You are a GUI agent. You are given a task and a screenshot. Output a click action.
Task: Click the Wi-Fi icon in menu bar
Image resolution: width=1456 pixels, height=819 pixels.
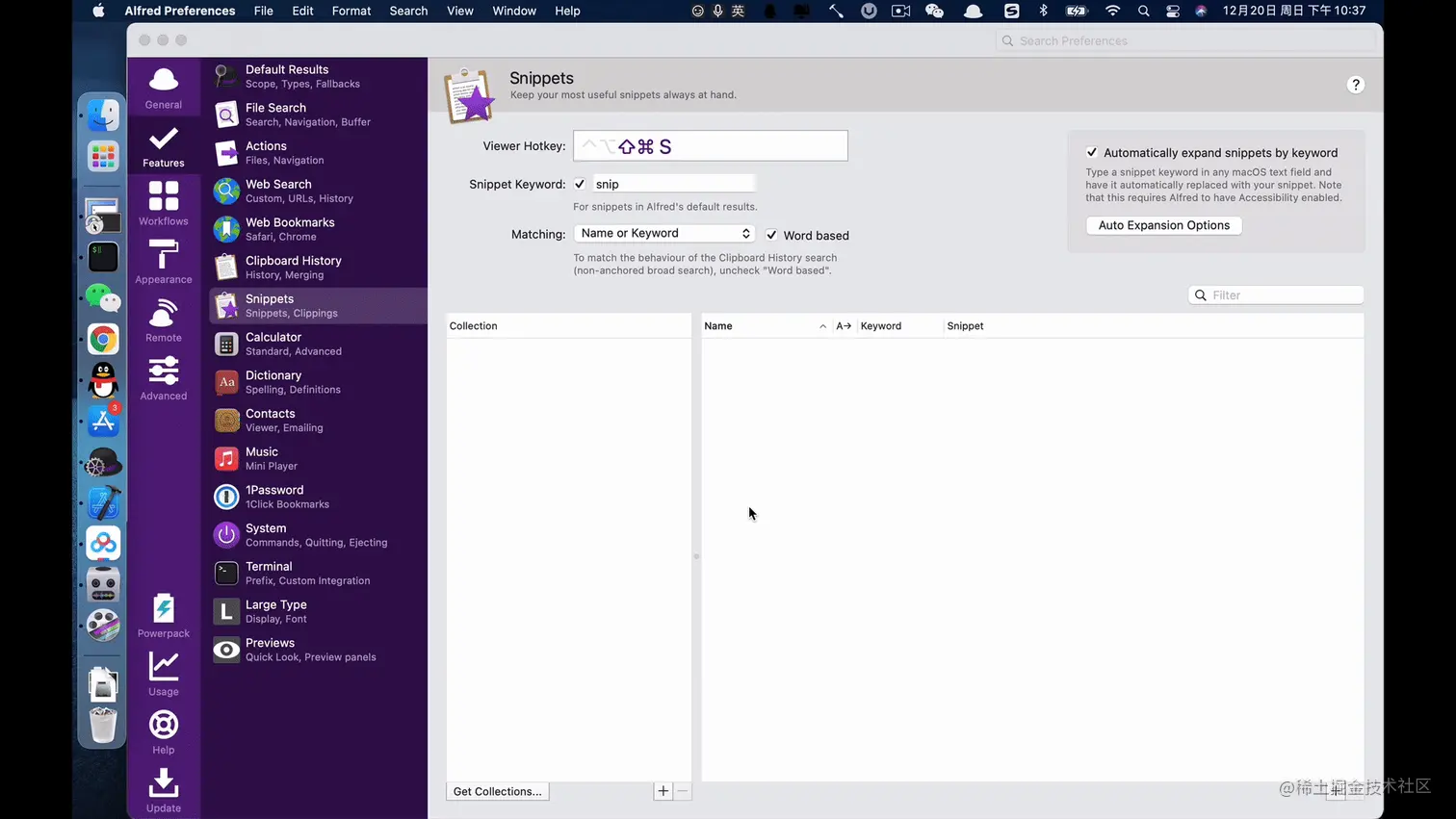tap(1112, 11)
